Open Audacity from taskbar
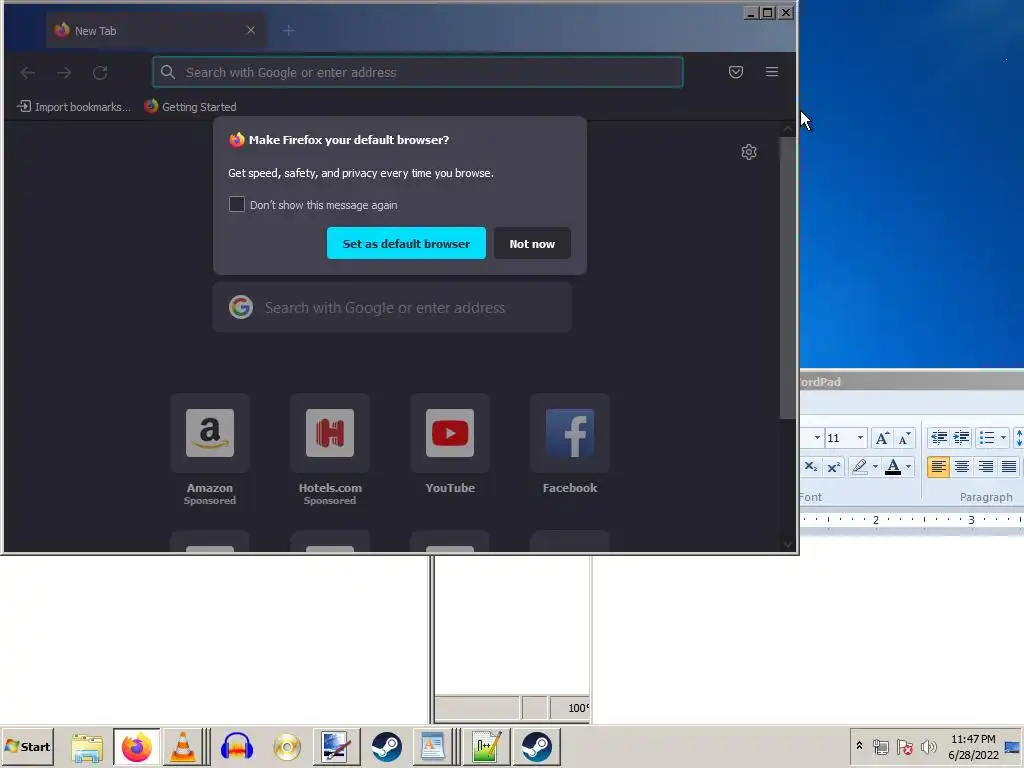This screenshot has width=1024, height=768. [x=236, y=747]
